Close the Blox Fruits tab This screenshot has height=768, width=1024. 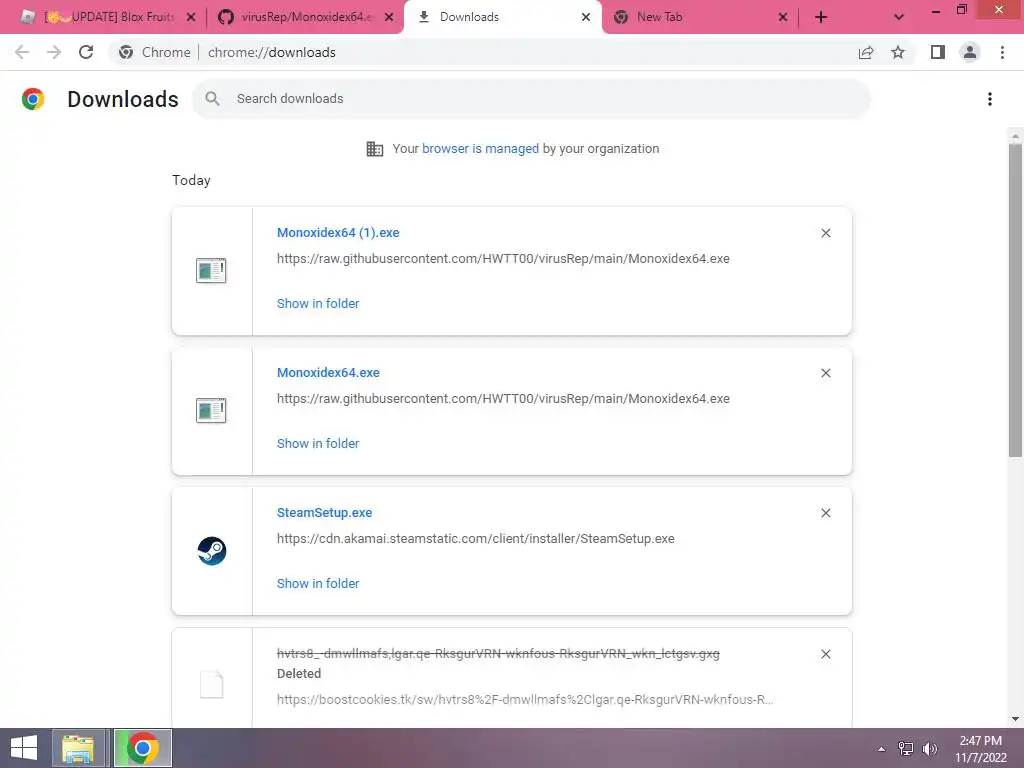[x=191, y=17]
